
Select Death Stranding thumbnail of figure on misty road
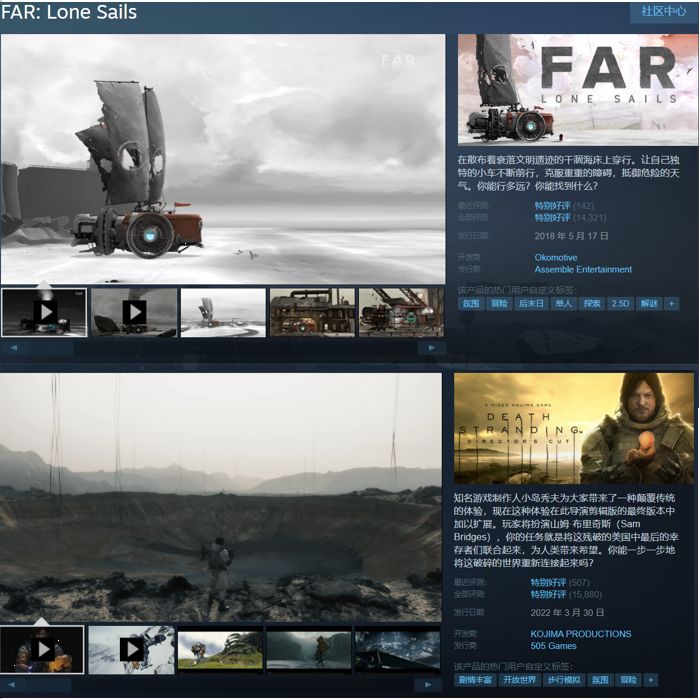pyautogui.click(x=309, y=649)
